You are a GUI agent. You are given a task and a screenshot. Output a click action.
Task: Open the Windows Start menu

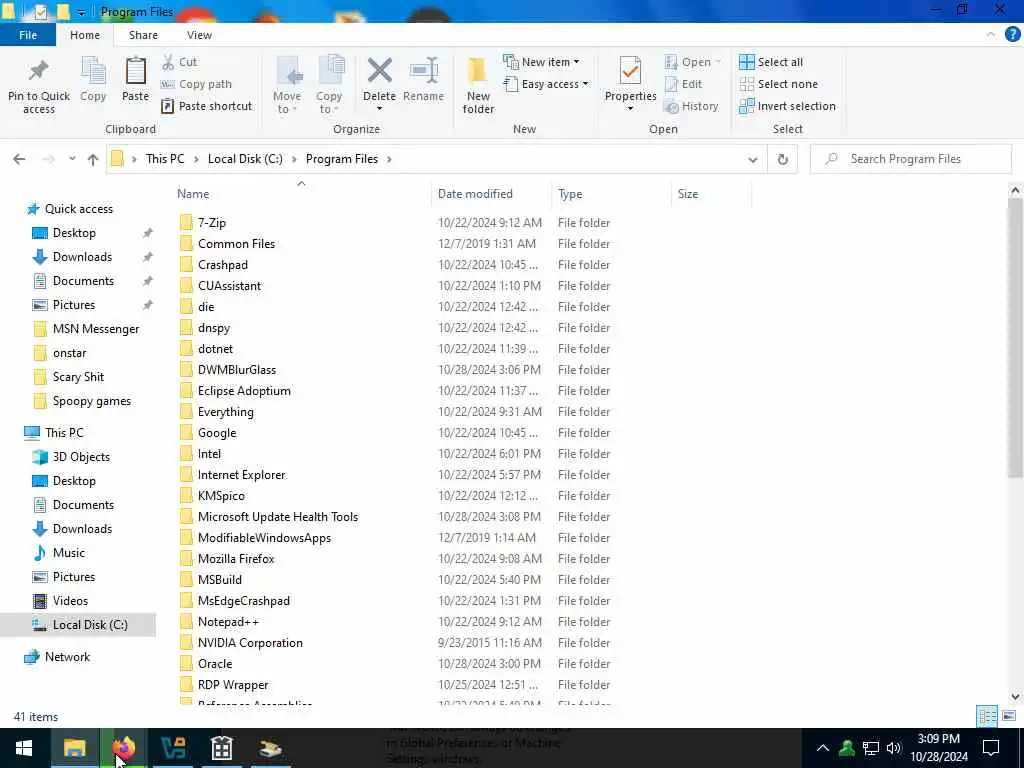24,748
